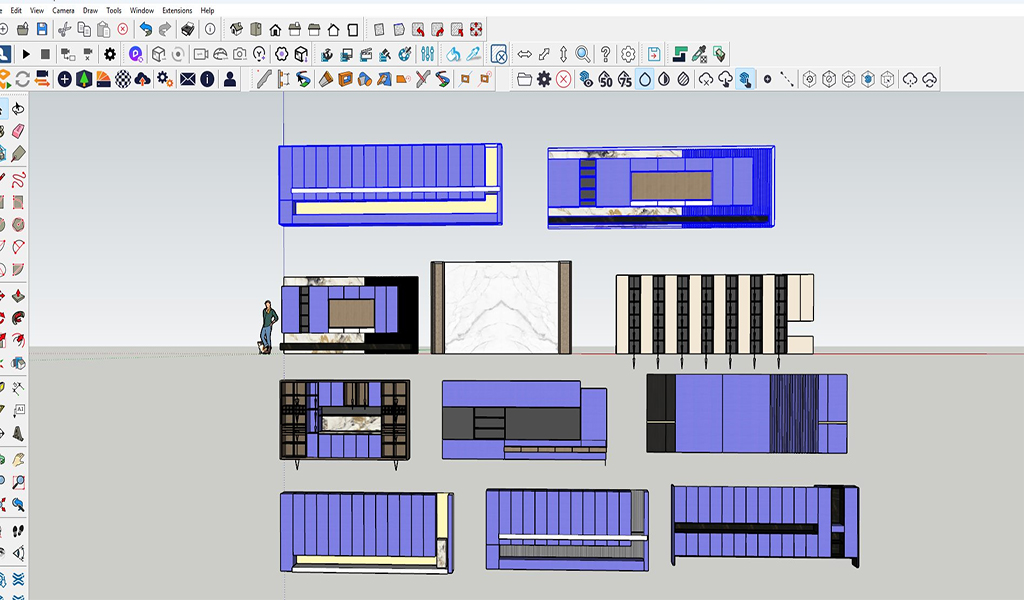The image size is (1024, 600).
Task: Open the Window menu
Action: point(142,10)
